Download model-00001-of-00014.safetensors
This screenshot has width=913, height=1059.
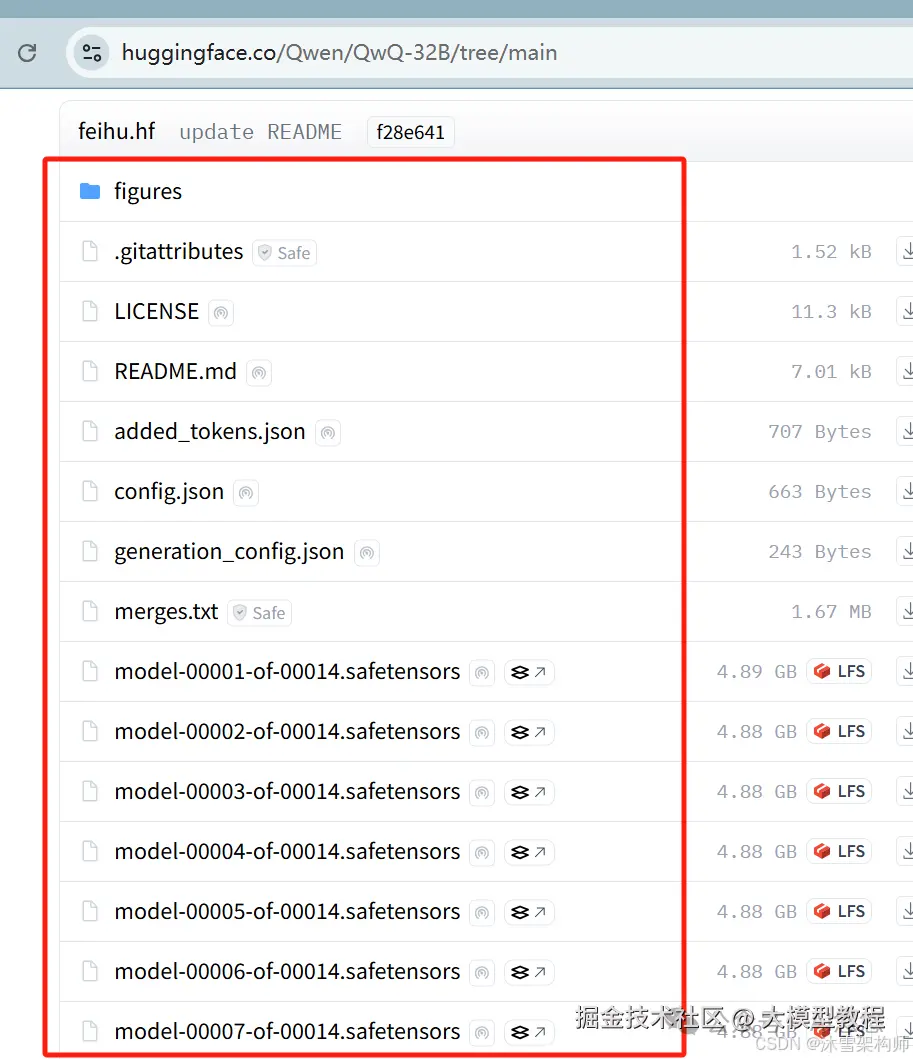point(907,672)
